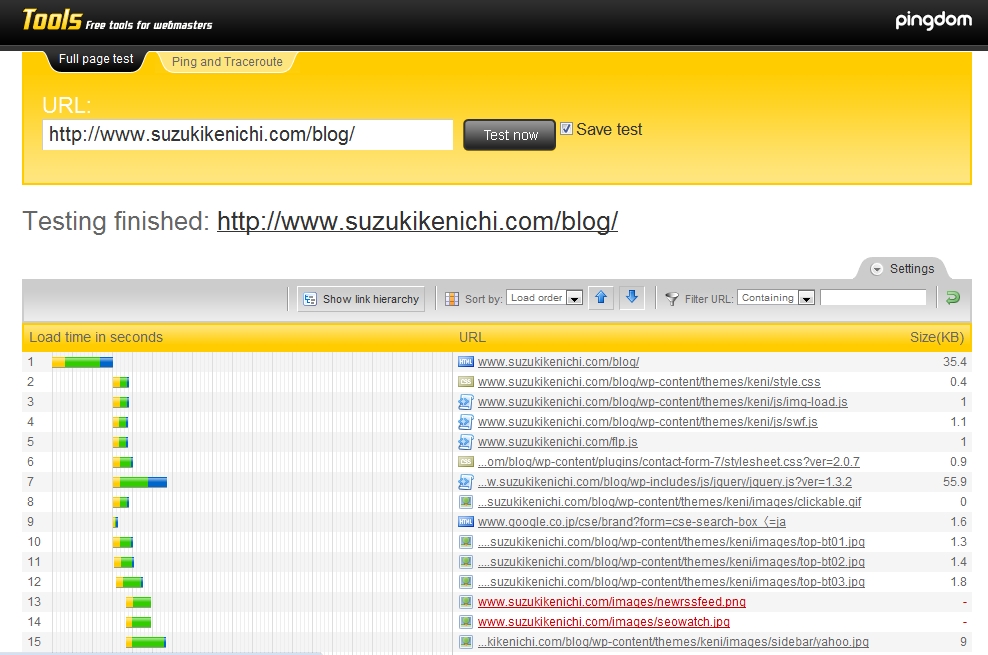Click script icon beside flp.js
This screenshot has width=988, height=655.
[x=466, y=441]
